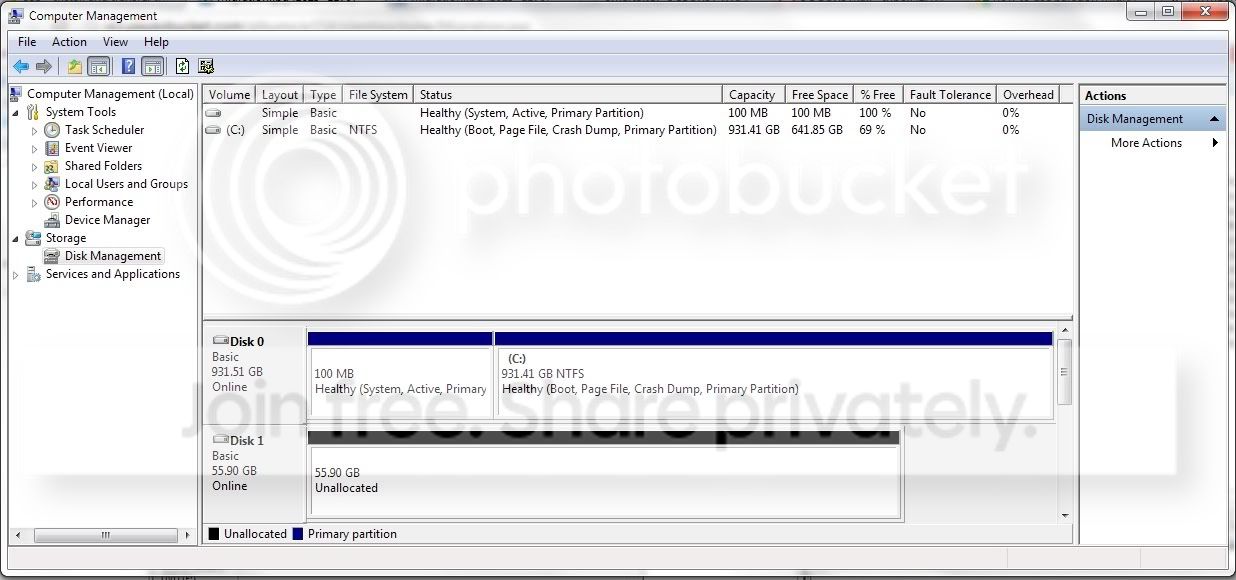Click the Local Users and Groups icon
Screen dimensions: 1236x580
click(52, 184)
